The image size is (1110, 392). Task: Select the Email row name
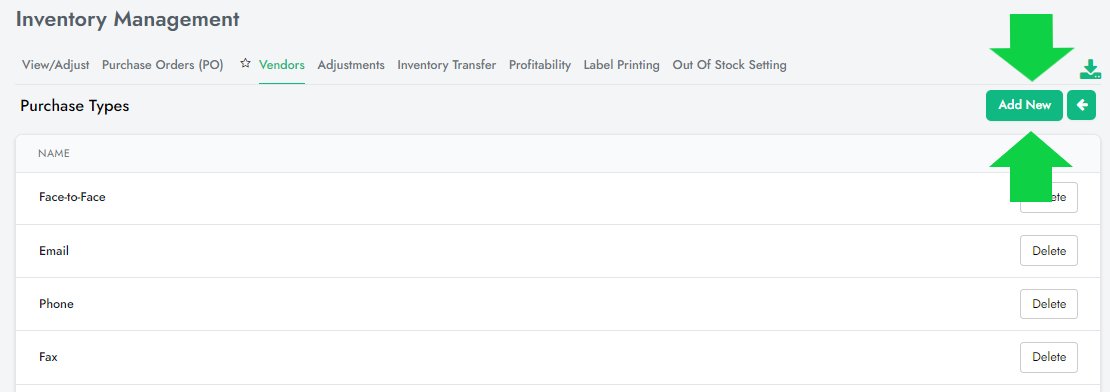tap(54, 250)
